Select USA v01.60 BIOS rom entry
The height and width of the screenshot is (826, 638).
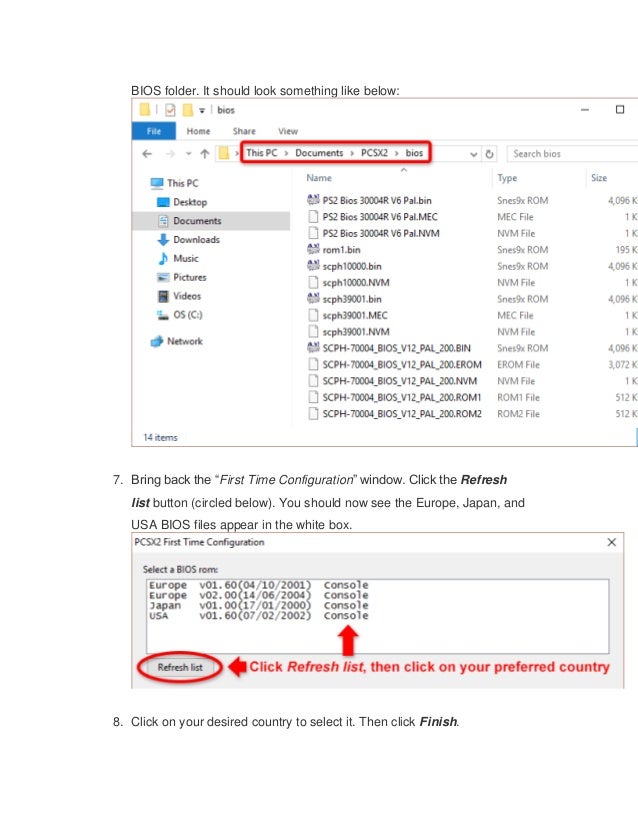tap(259, 615)
